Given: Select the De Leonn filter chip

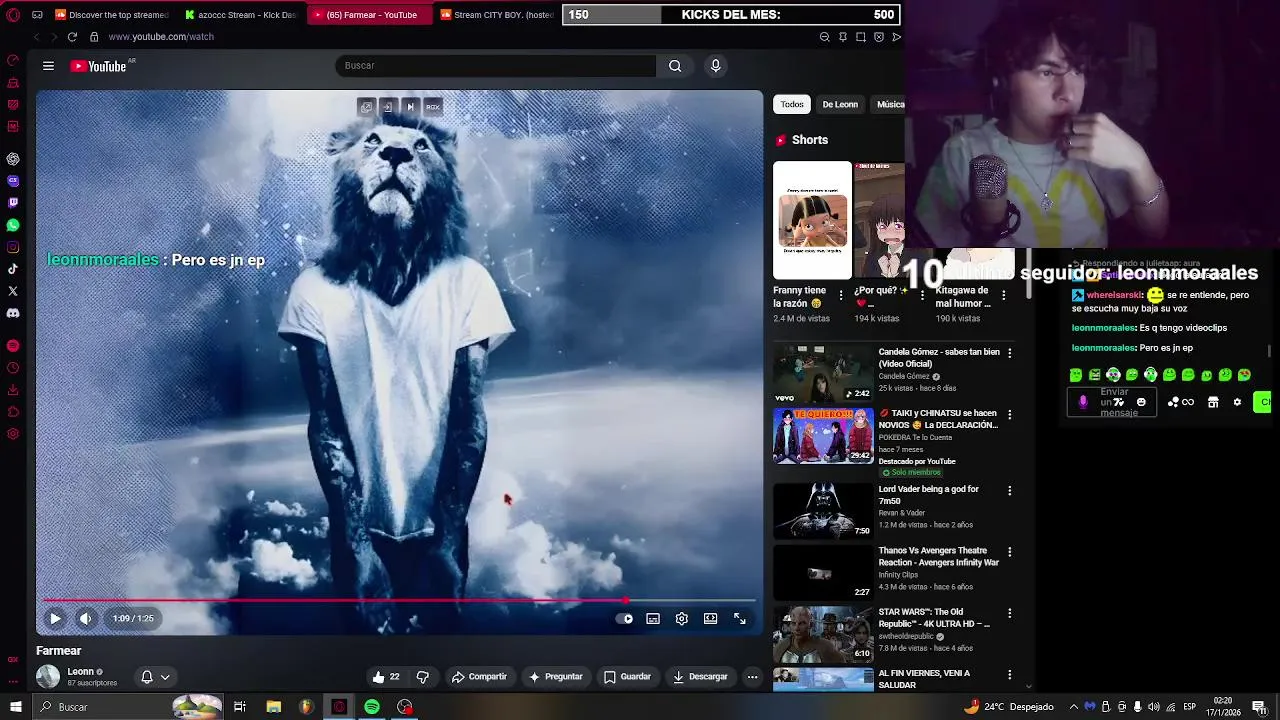Looking at the screenshot, I should [x=840, y=104].
